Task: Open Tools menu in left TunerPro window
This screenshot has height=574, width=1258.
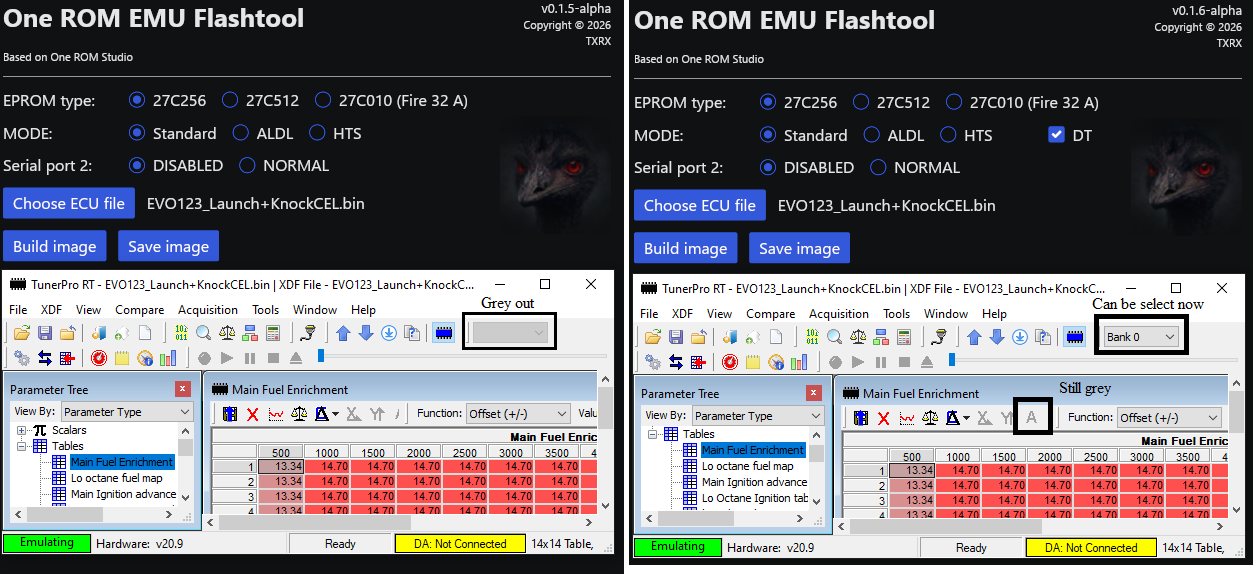Action: [x=265, y=310]
